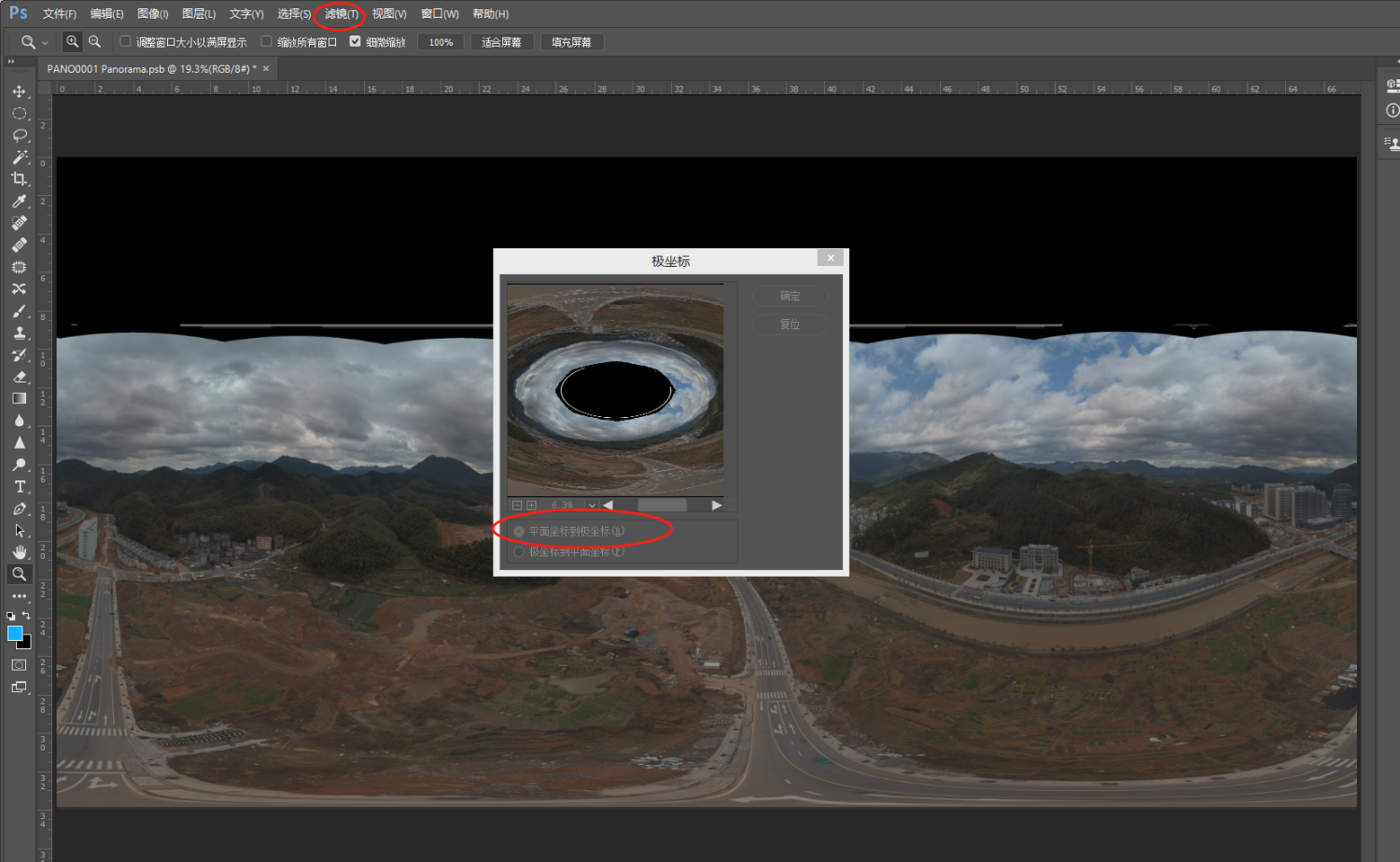The height and width of the screenshot is (862, 1400).
Task: Click the plus zoom button under preview
Action: coord(532,505)
